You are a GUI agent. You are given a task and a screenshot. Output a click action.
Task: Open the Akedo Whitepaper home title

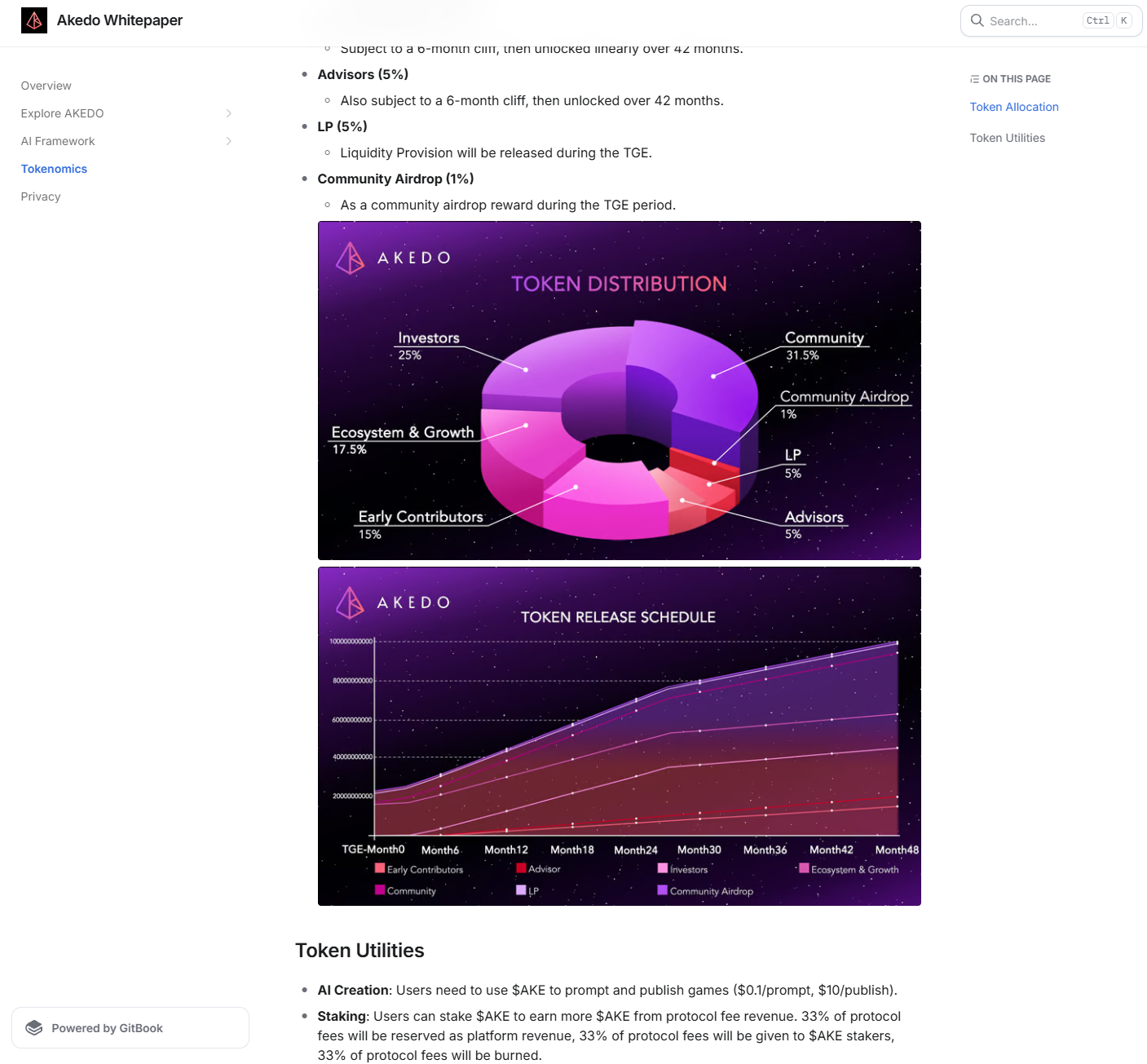pyautogui.click(x=120, y=20)
